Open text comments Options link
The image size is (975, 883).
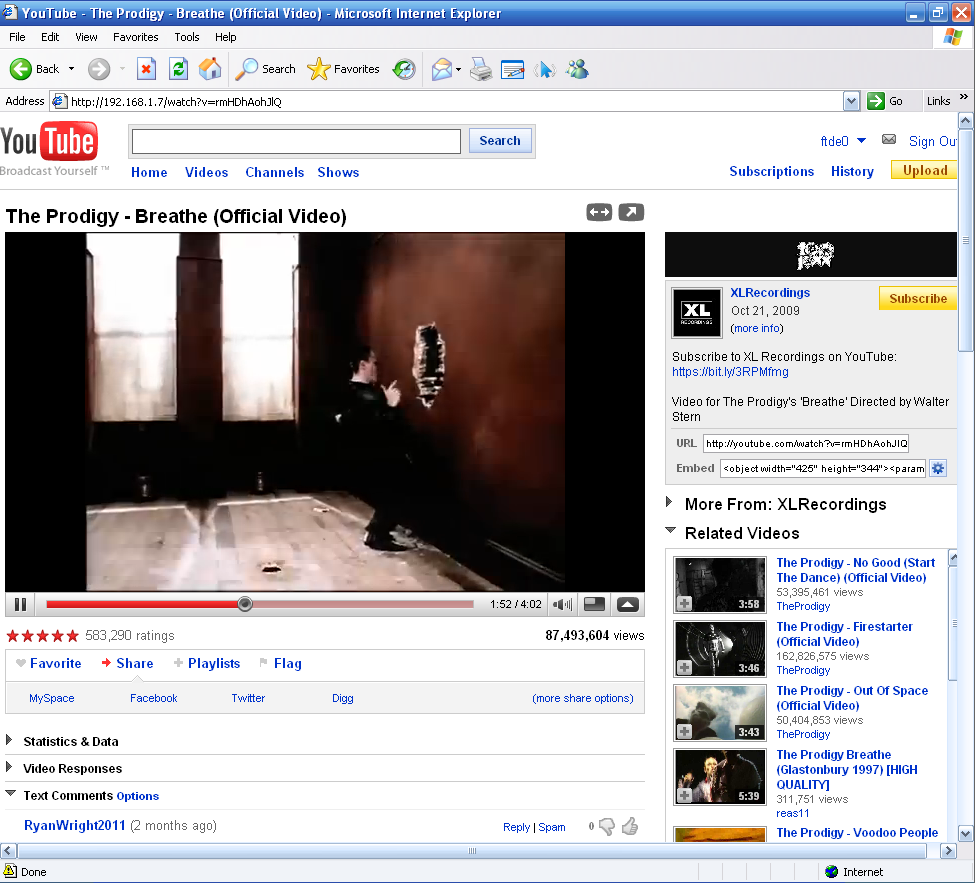point(137,796)
